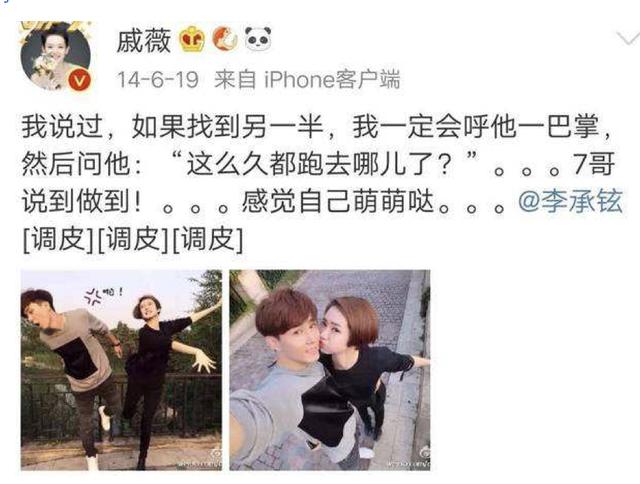The image size is (640, 484).
Task: Open the right cheek-kiss selfie photo
Action: pyautogui.click(x=330, y=370)
